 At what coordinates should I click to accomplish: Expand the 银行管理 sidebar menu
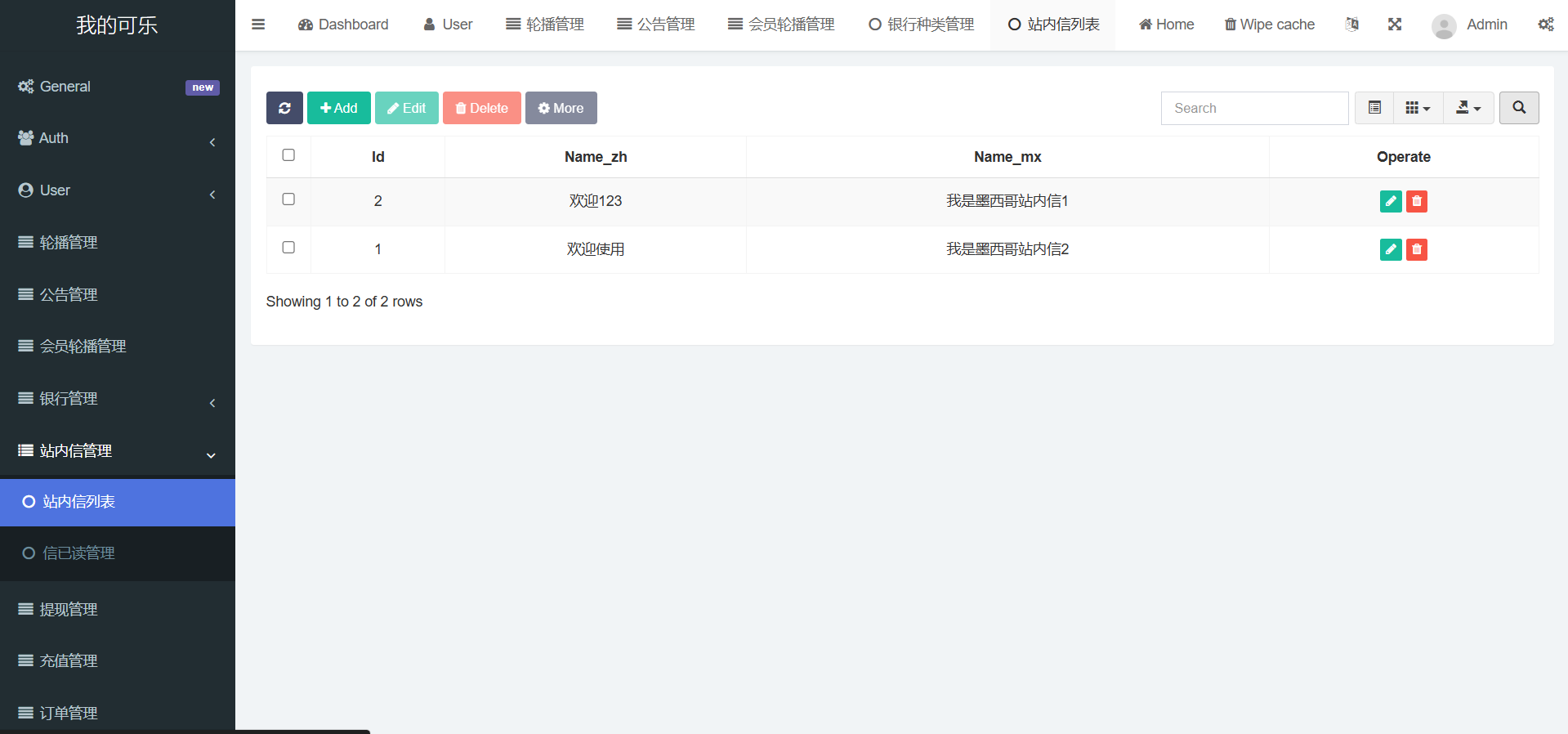117,399
